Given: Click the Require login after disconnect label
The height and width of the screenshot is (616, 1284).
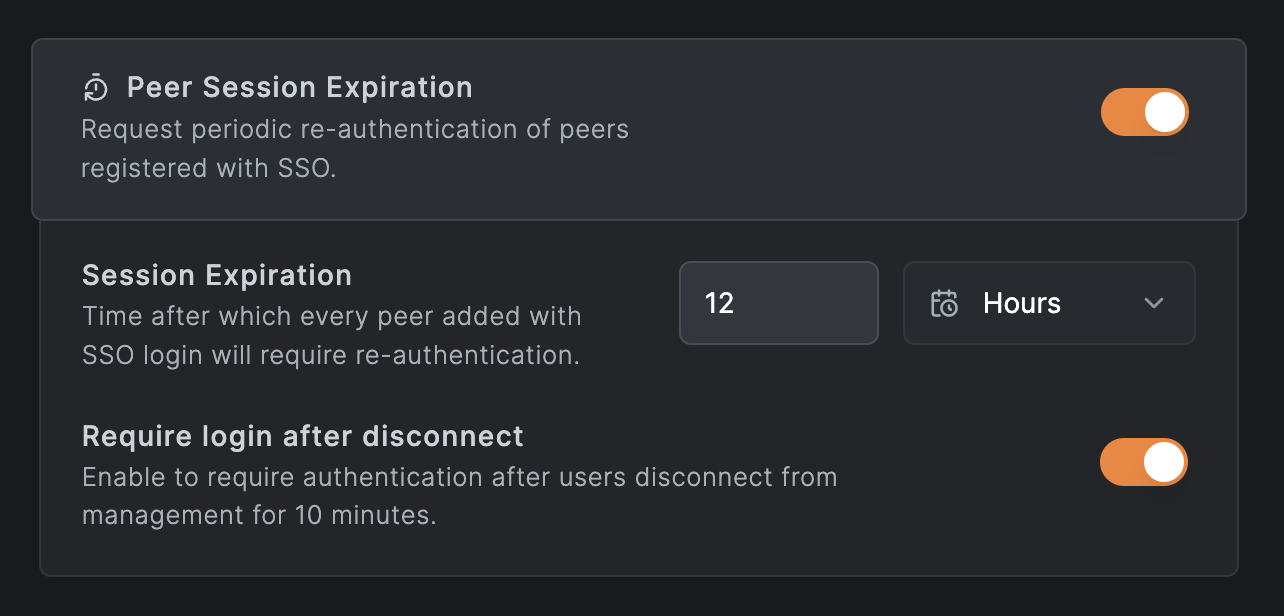Looking at the screenshot, I should [303, 437].
